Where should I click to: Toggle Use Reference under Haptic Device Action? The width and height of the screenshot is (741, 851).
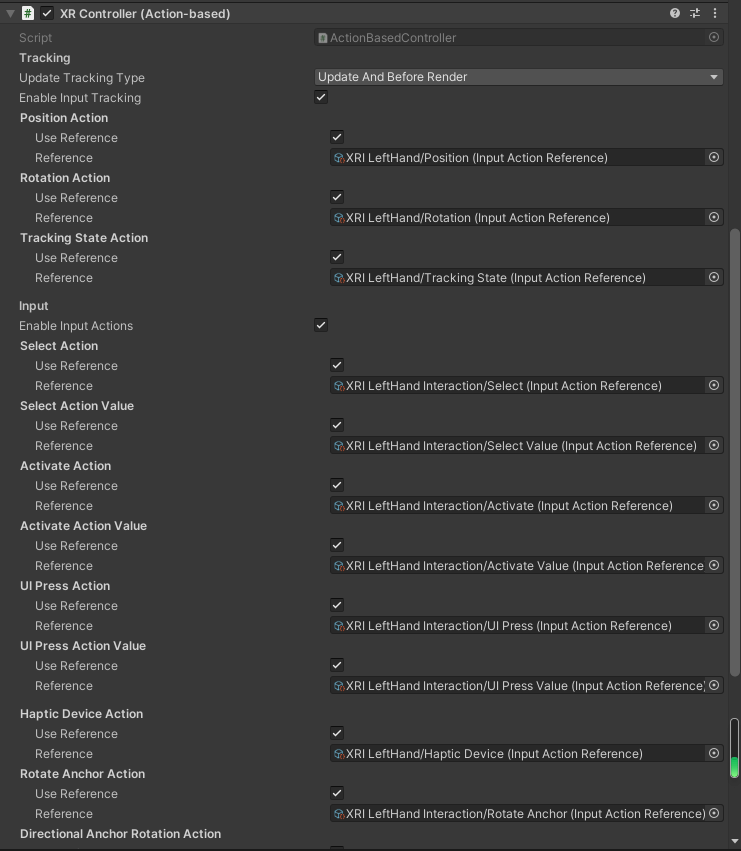point(337,733)
